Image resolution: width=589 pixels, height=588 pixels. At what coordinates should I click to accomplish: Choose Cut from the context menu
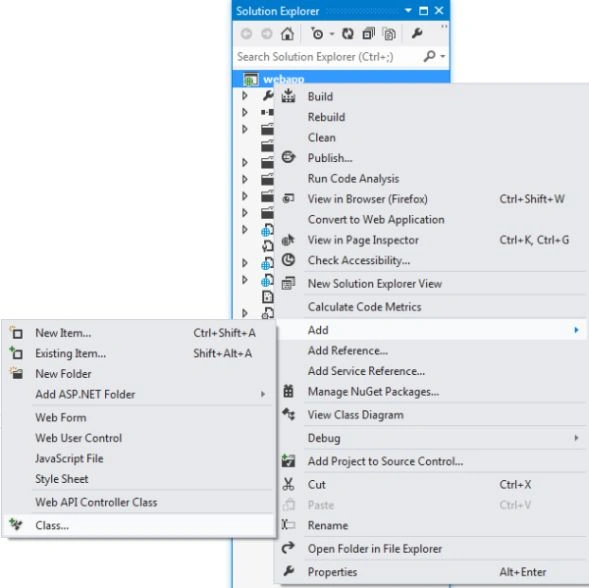click(x=432, y=485)
